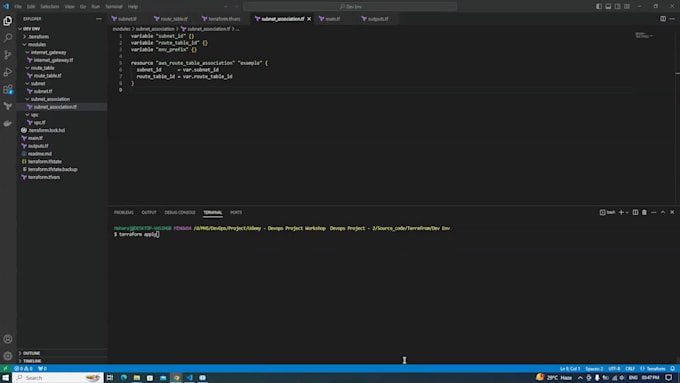This screenshot has width=680, height=383.
Task: Change the CRLF end of line setting
Action: (630, 369)
